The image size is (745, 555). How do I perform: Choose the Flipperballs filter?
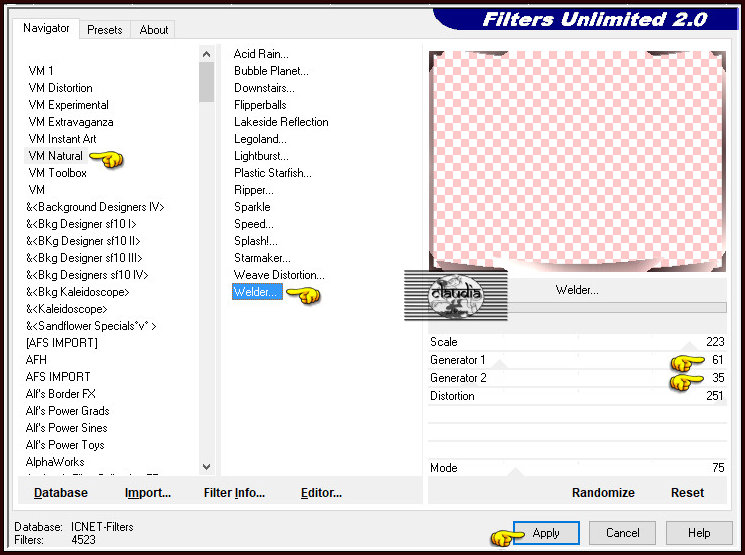[260, 105]
